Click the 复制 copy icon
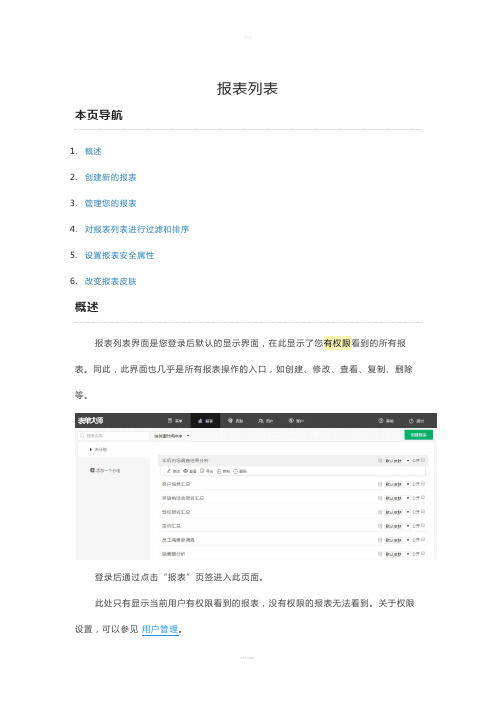Viewport: 496px width, 702px height. [219, 471]
